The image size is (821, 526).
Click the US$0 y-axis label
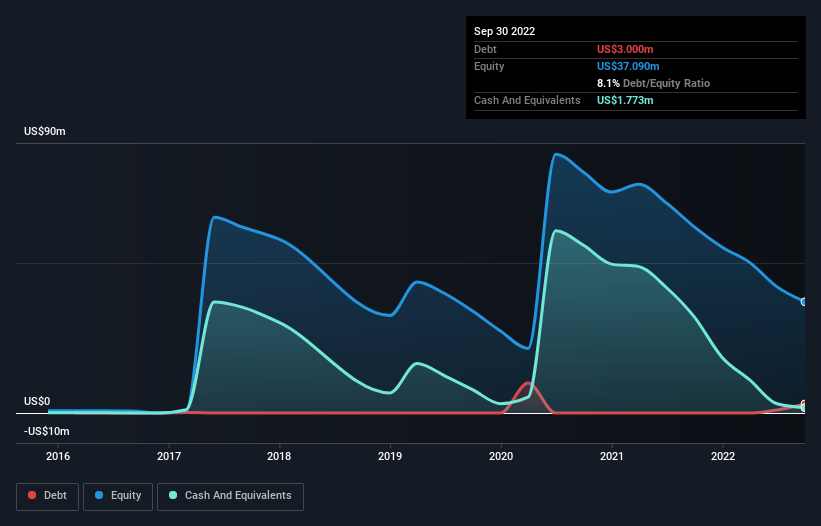(37, 401)
